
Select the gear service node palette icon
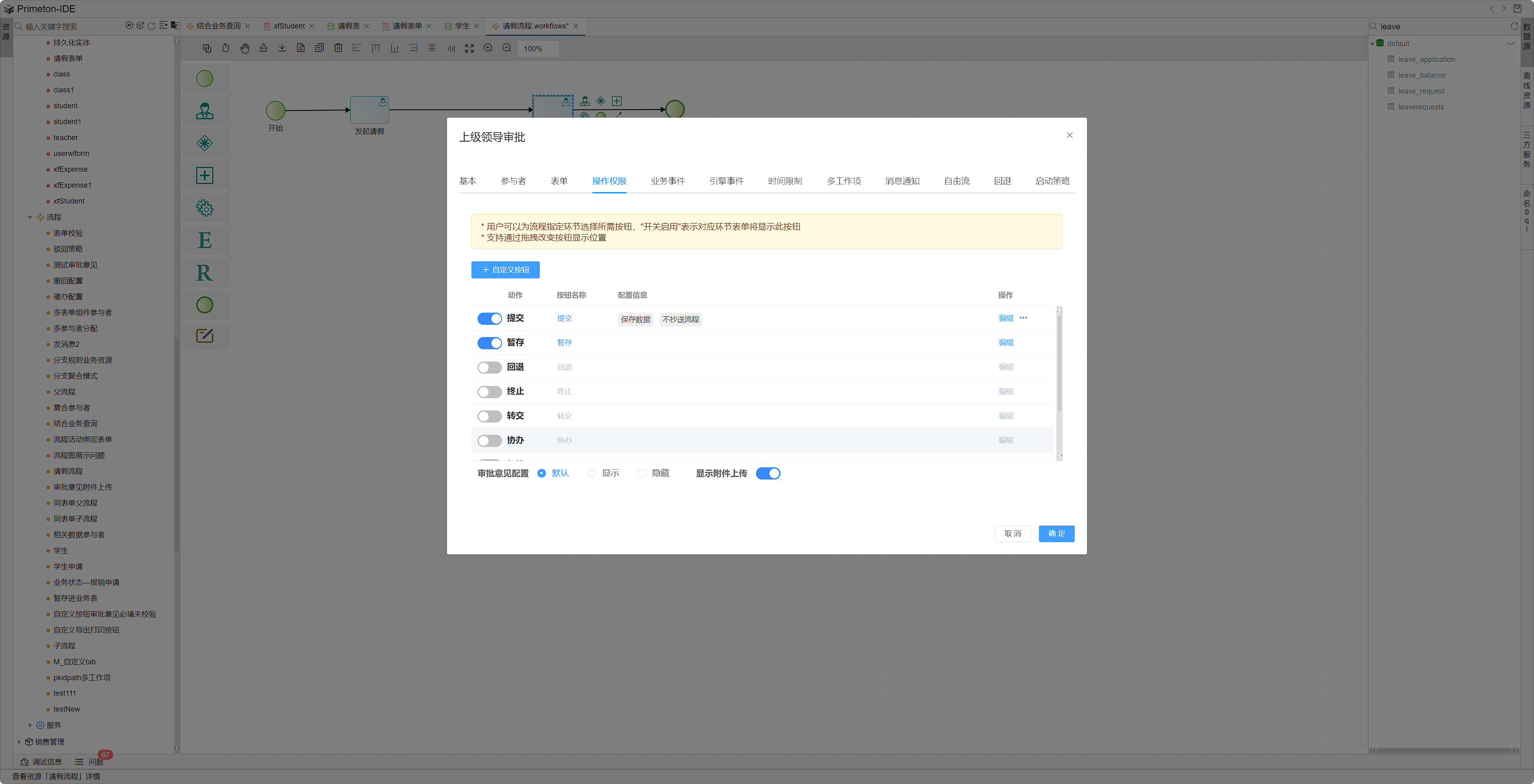204,208
